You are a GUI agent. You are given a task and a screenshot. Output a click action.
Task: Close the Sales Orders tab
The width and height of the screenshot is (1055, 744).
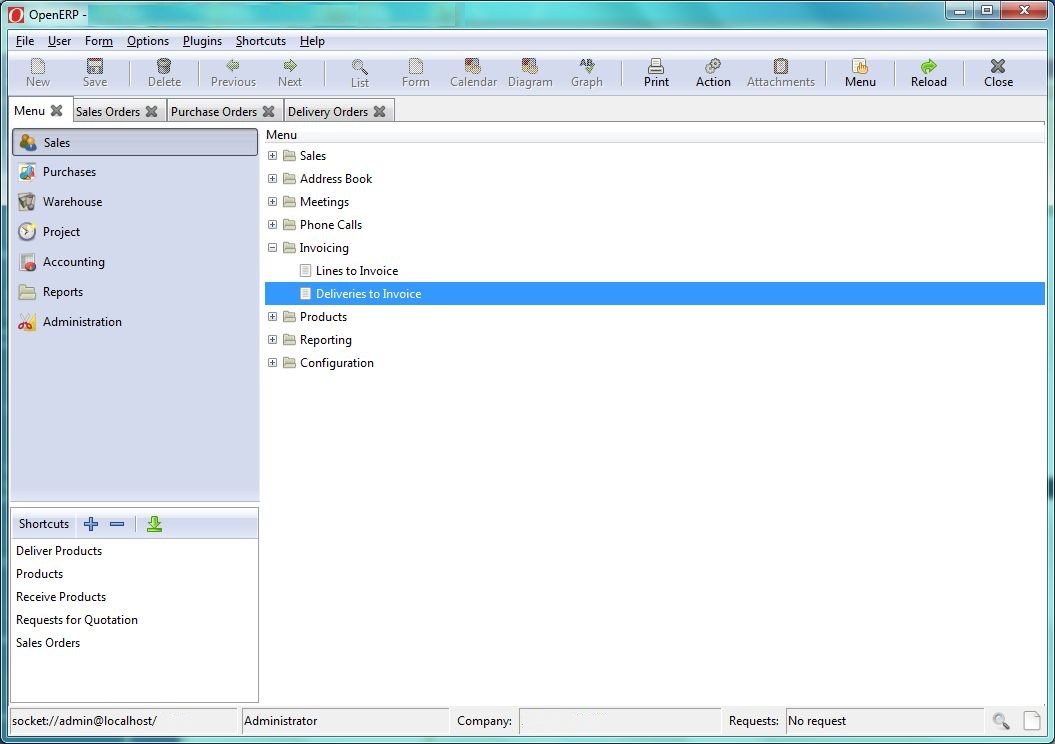point(152,112)
